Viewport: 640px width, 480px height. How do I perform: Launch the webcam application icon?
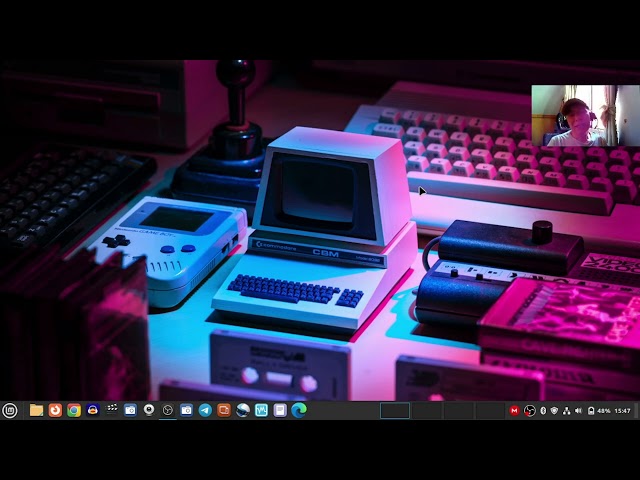coord(149,410)
